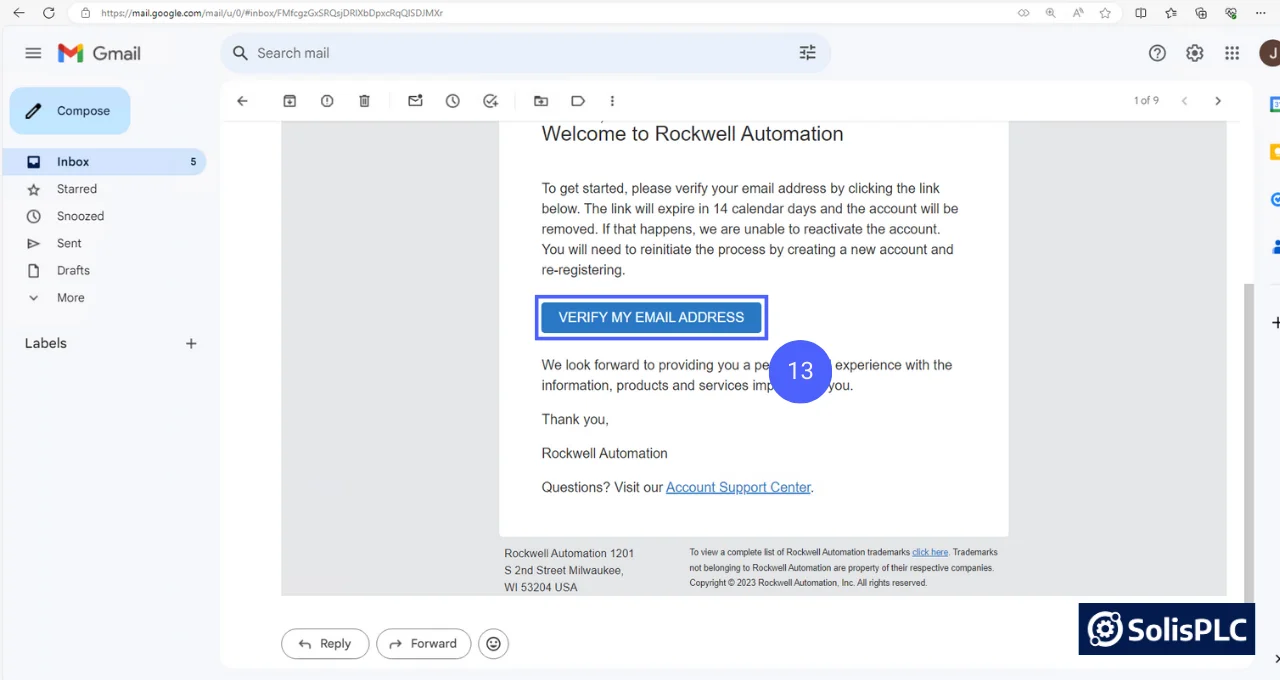This screenshot has height=680, width=1280.
Task: Click the Compose button
Action: 69,110
